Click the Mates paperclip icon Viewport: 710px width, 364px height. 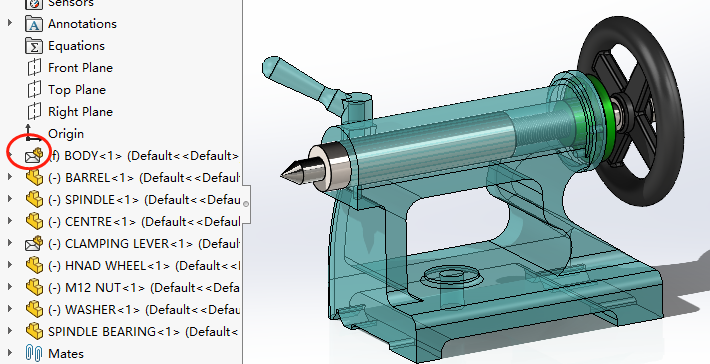click(34, 354)
